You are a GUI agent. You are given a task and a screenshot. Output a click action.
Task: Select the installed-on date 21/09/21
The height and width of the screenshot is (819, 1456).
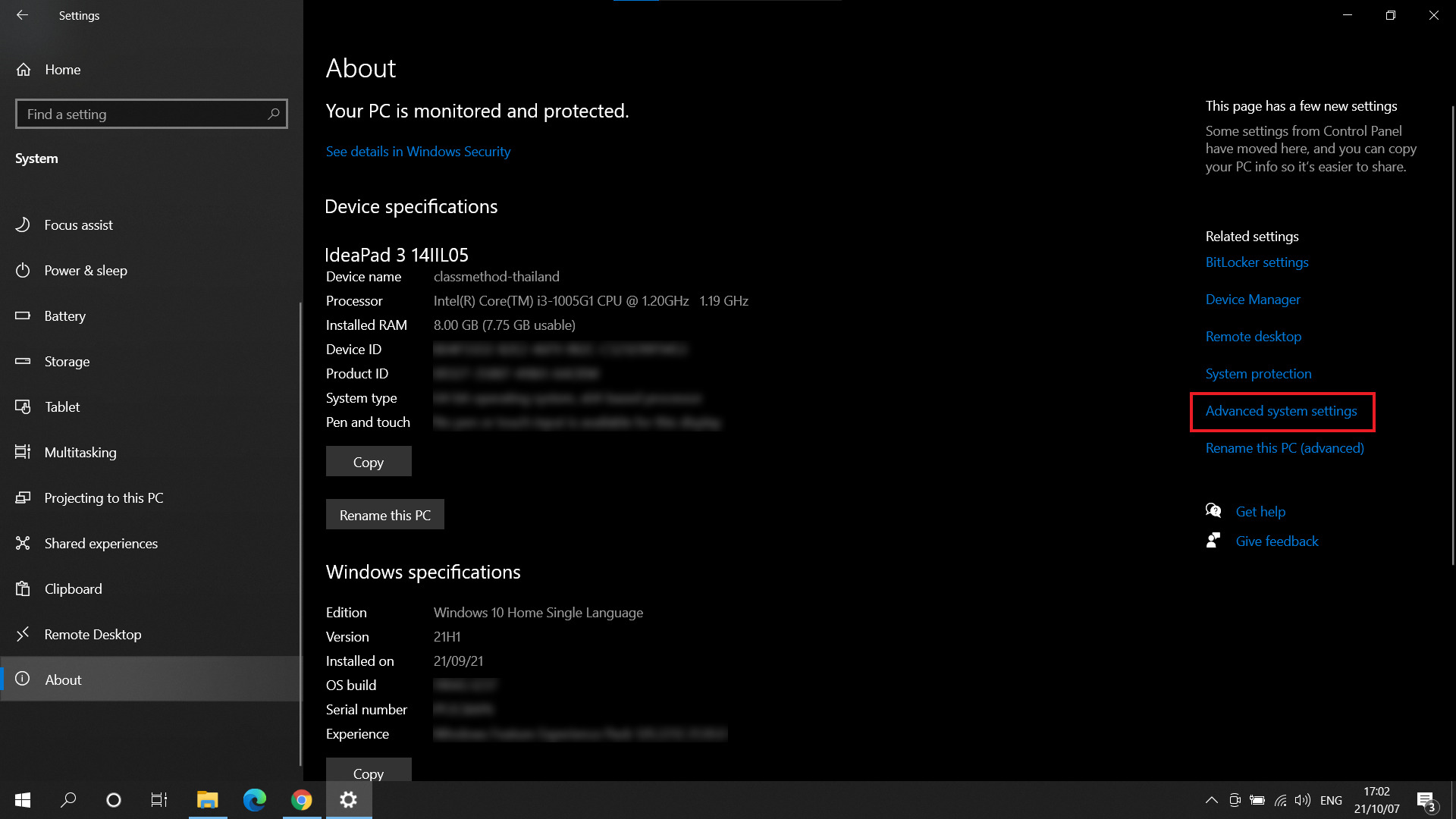point(458,661)
